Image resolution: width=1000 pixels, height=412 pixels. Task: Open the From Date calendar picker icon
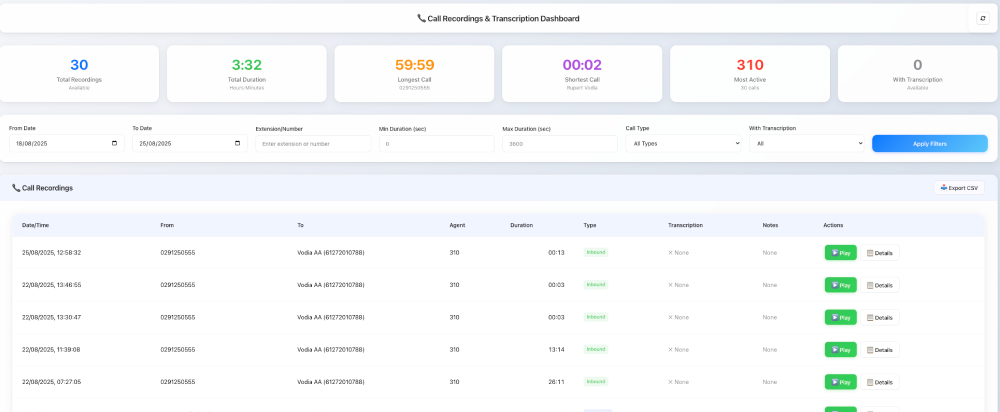coord(114,143)
